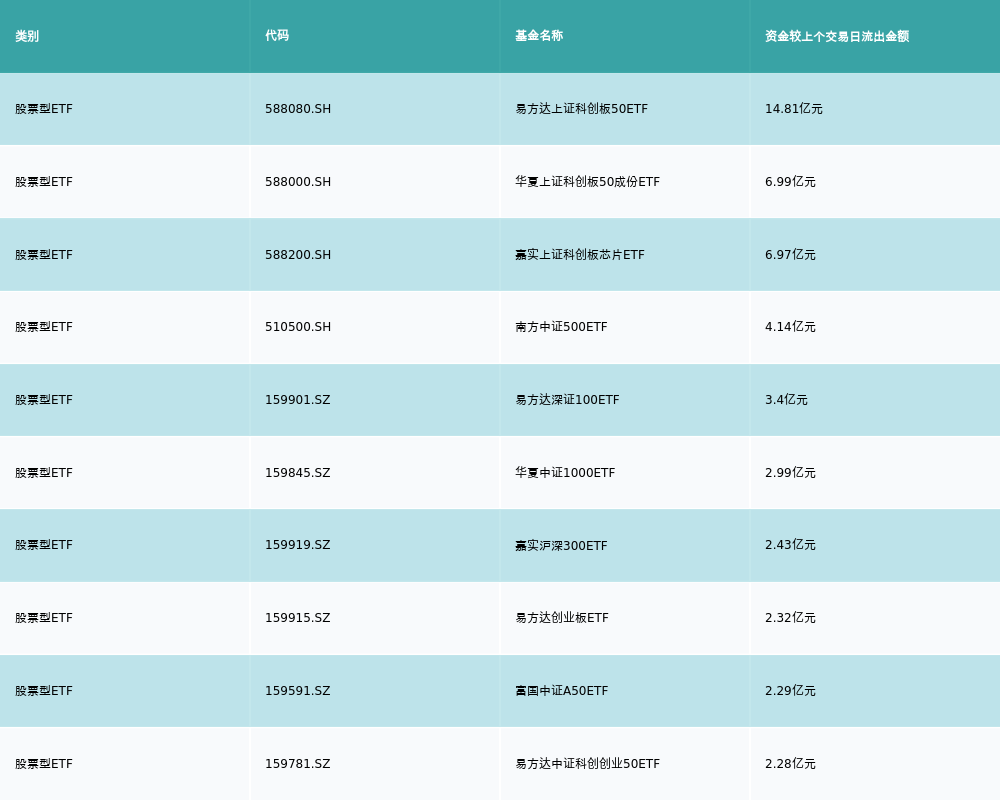Viewport: 1000px width, 800px height.
Task: Click the 代码 column header
Action: click(x=277, y=36)
